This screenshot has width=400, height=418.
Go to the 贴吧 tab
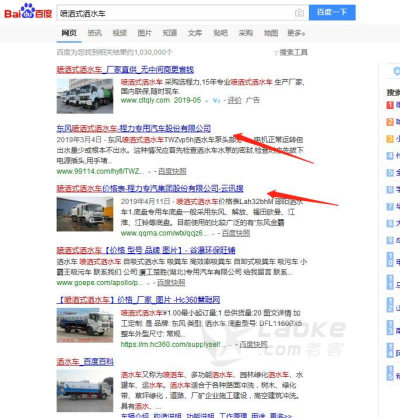coord(220,33)
